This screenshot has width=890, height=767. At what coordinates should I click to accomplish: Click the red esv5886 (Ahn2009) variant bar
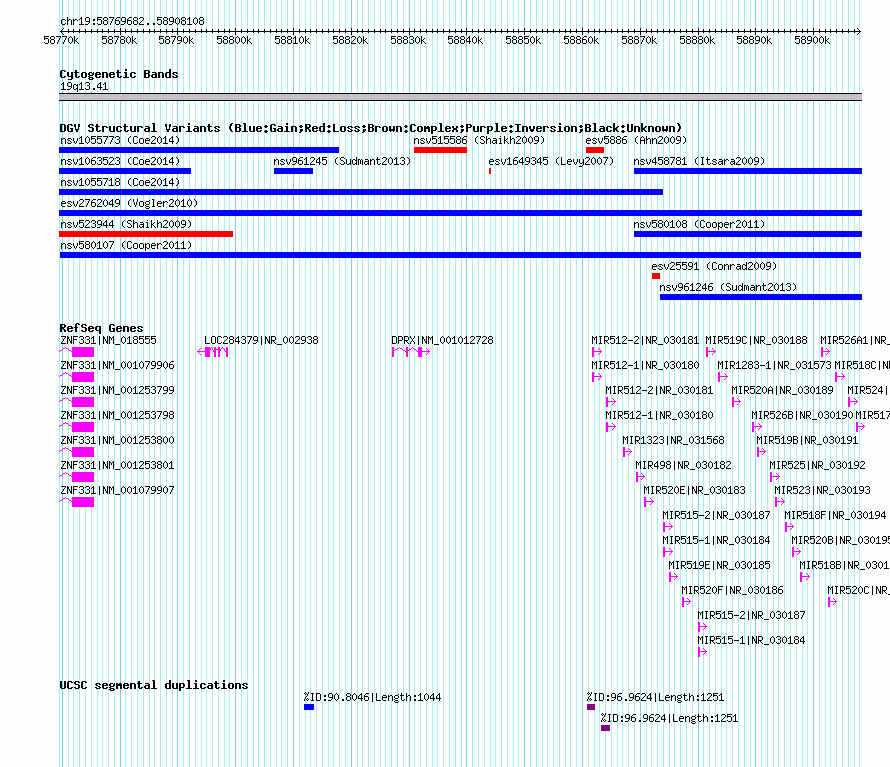pyautogui.click(x=595, y=150)
